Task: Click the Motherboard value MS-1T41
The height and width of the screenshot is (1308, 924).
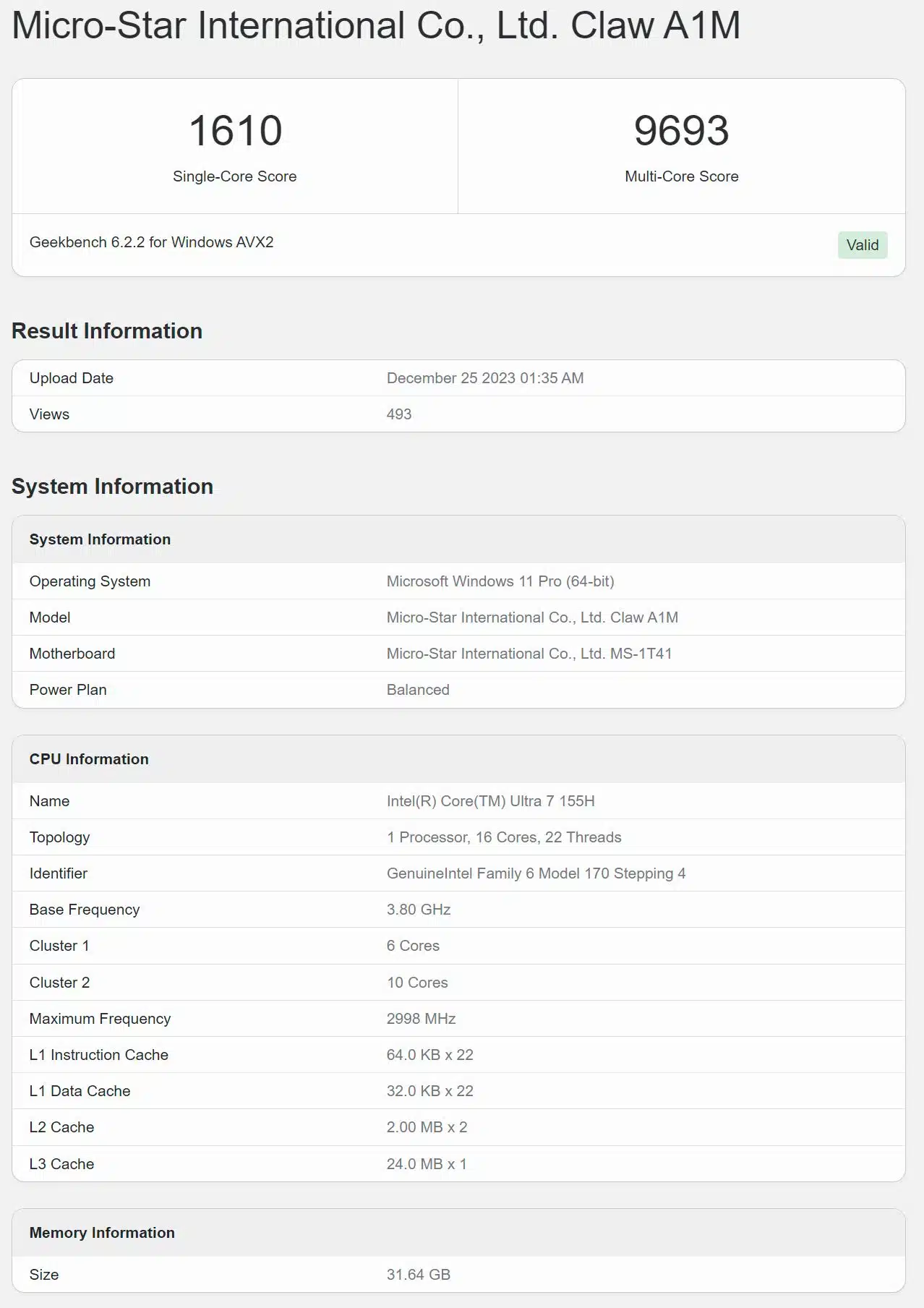Action: pos(529,654)
